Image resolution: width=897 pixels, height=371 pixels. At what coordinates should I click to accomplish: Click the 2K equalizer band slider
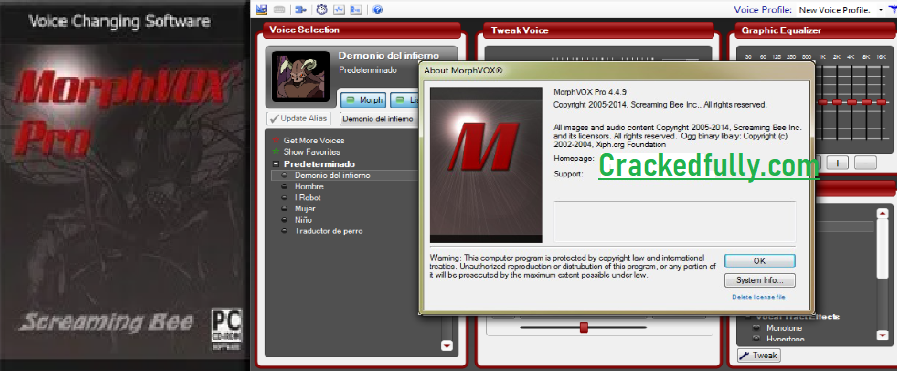pos(837,102)
